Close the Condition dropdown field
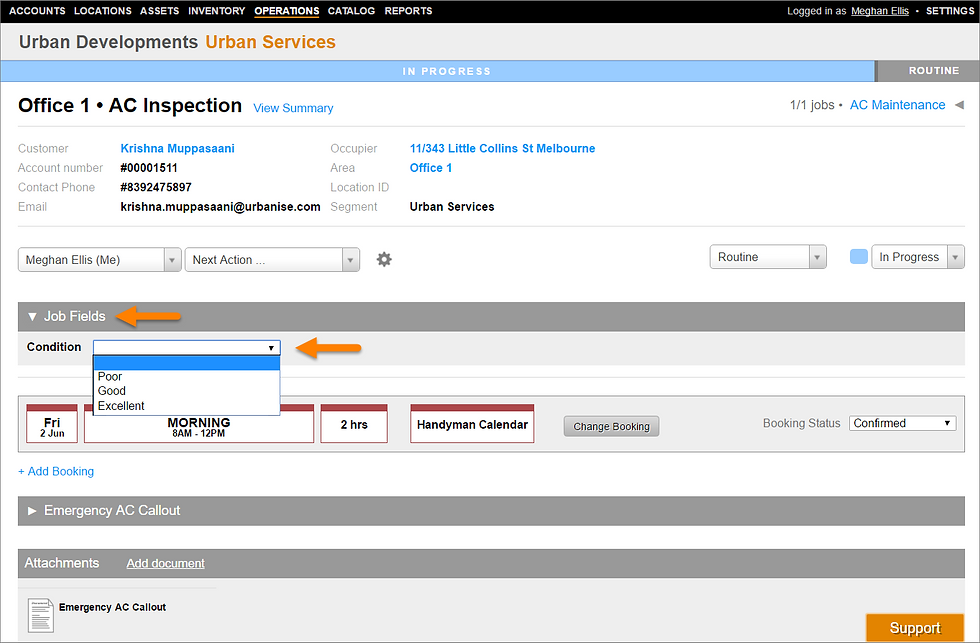 (x=186, y=347)
